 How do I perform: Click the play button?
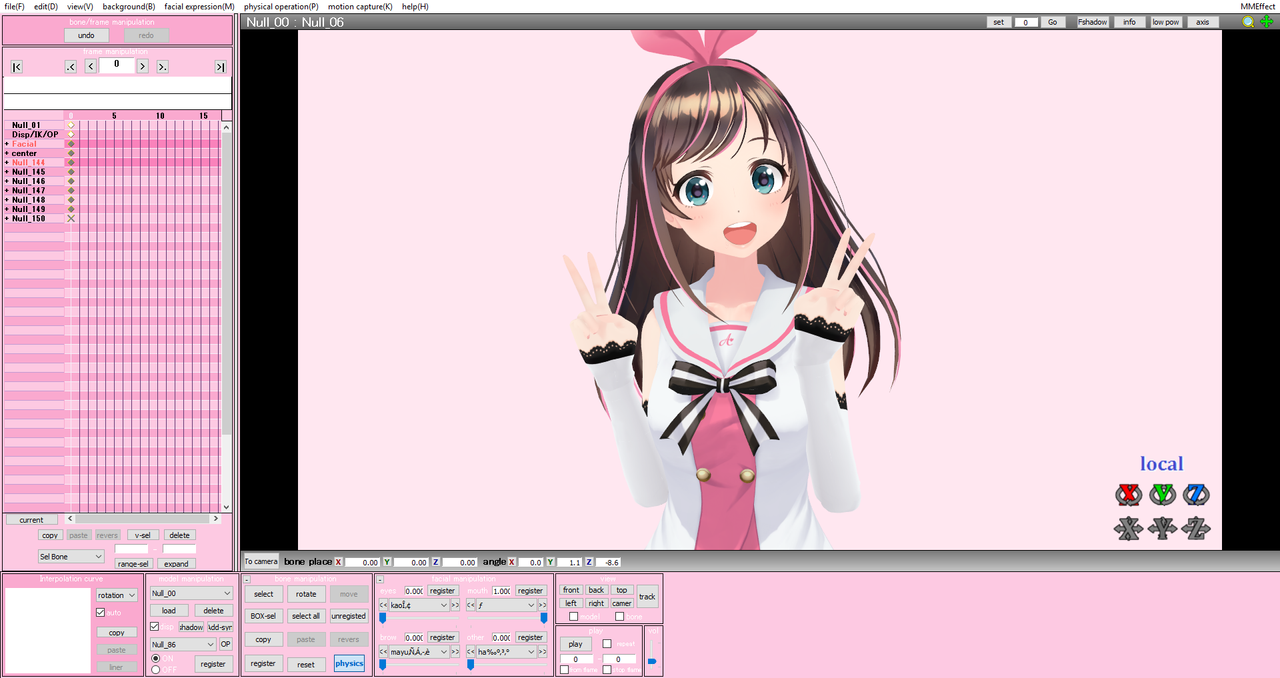[575, 644]
